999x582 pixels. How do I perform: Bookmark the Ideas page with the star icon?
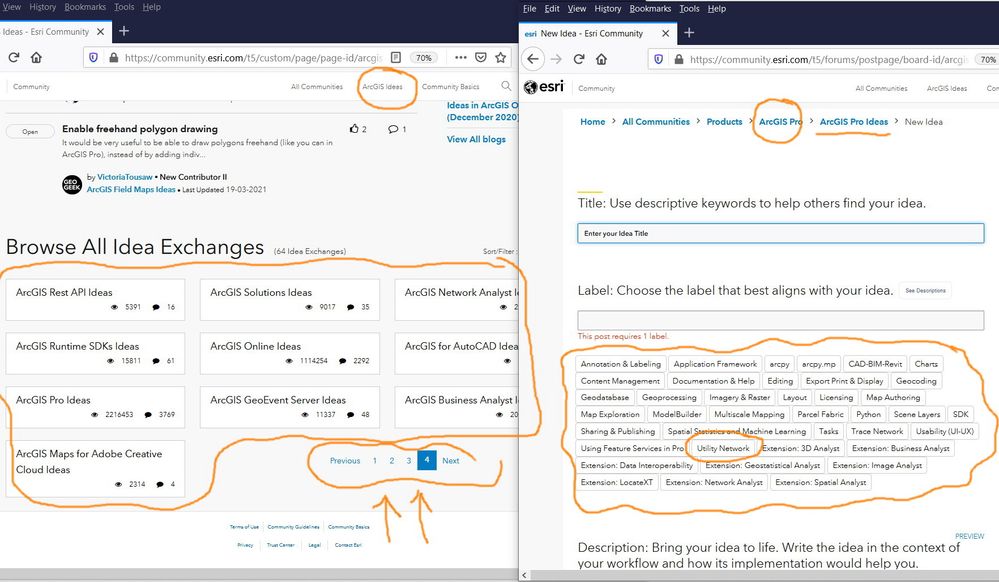pyautogui.click(x=501, y=57)
